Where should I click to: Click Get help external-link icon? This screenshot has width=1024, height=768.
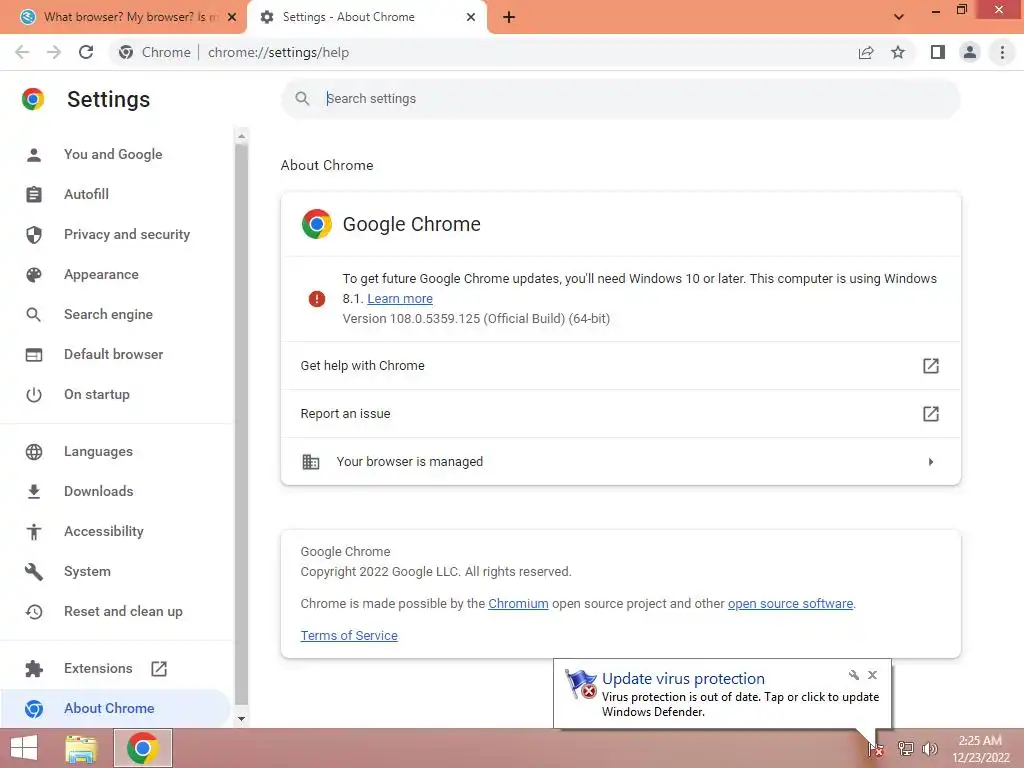pos(931,366)
